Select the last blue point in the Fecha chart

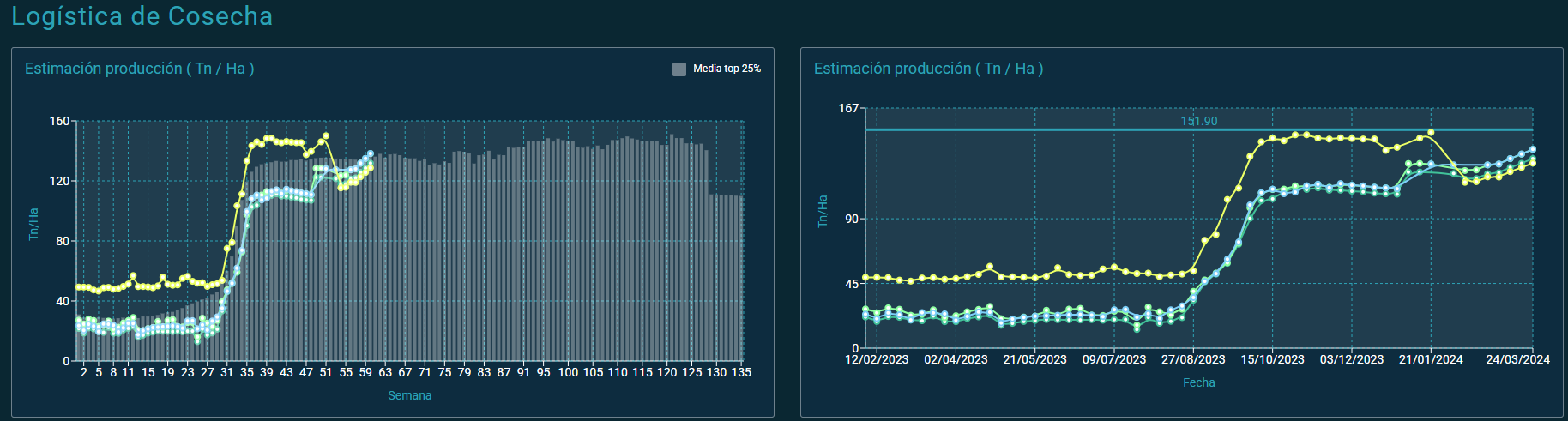(x=1533, y=149)
